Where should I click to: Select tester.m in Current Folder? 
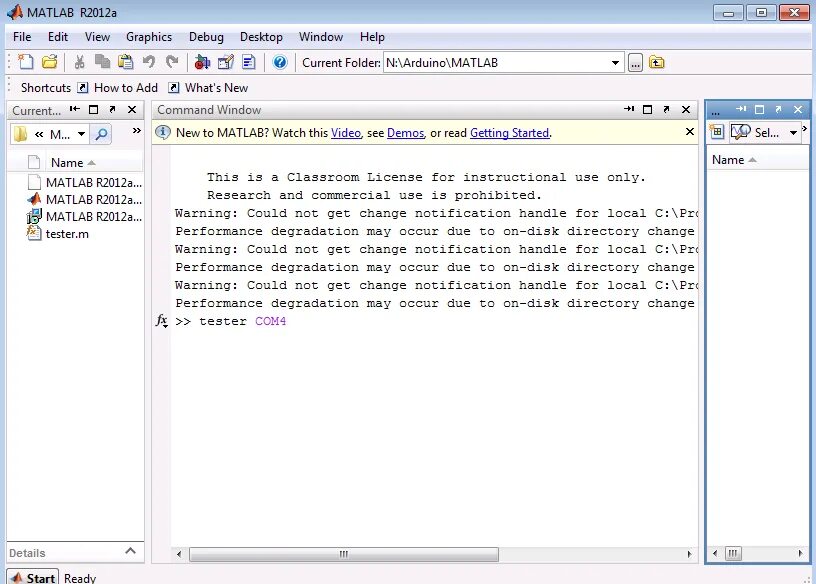pos(67,234)
